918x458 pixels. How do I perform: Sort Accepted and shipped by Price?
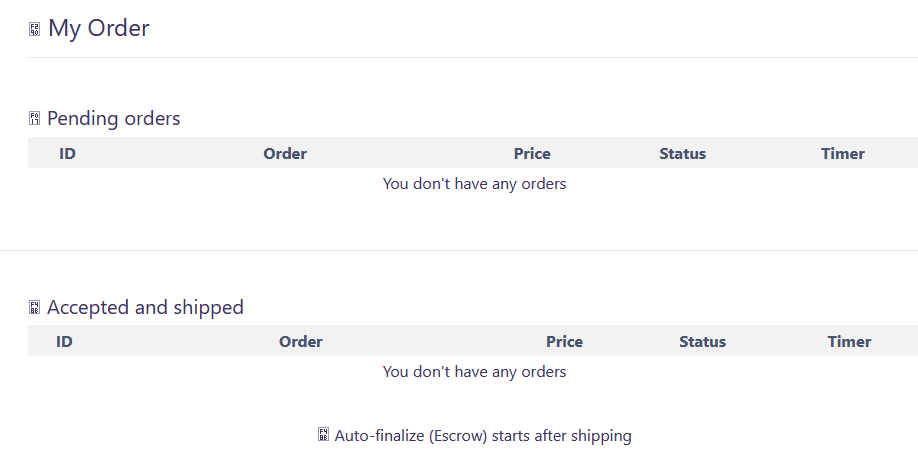[564, 341]
